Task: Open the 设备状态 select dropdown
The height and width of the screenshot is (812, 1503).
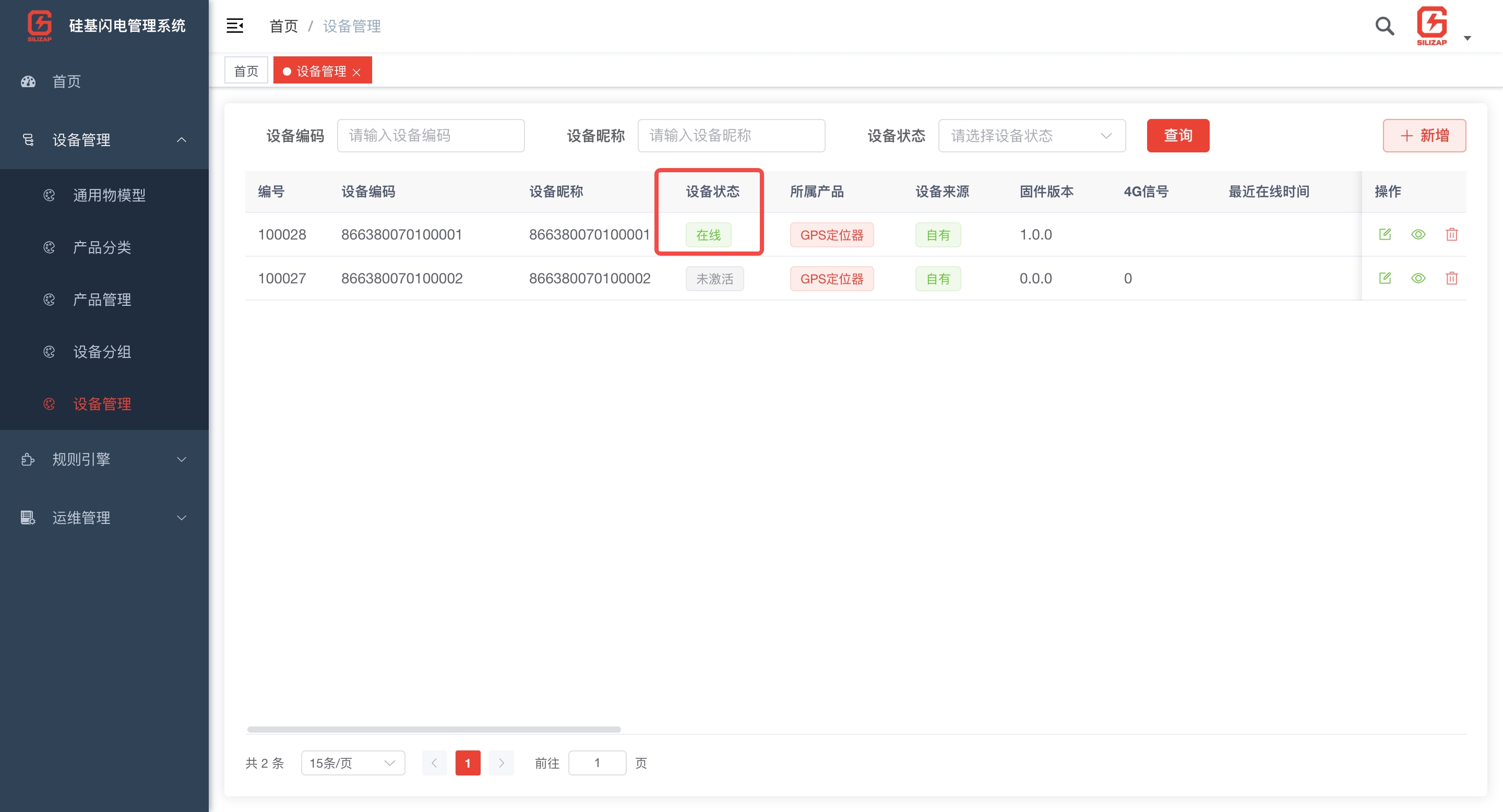Action: (x=1031, y=136)
